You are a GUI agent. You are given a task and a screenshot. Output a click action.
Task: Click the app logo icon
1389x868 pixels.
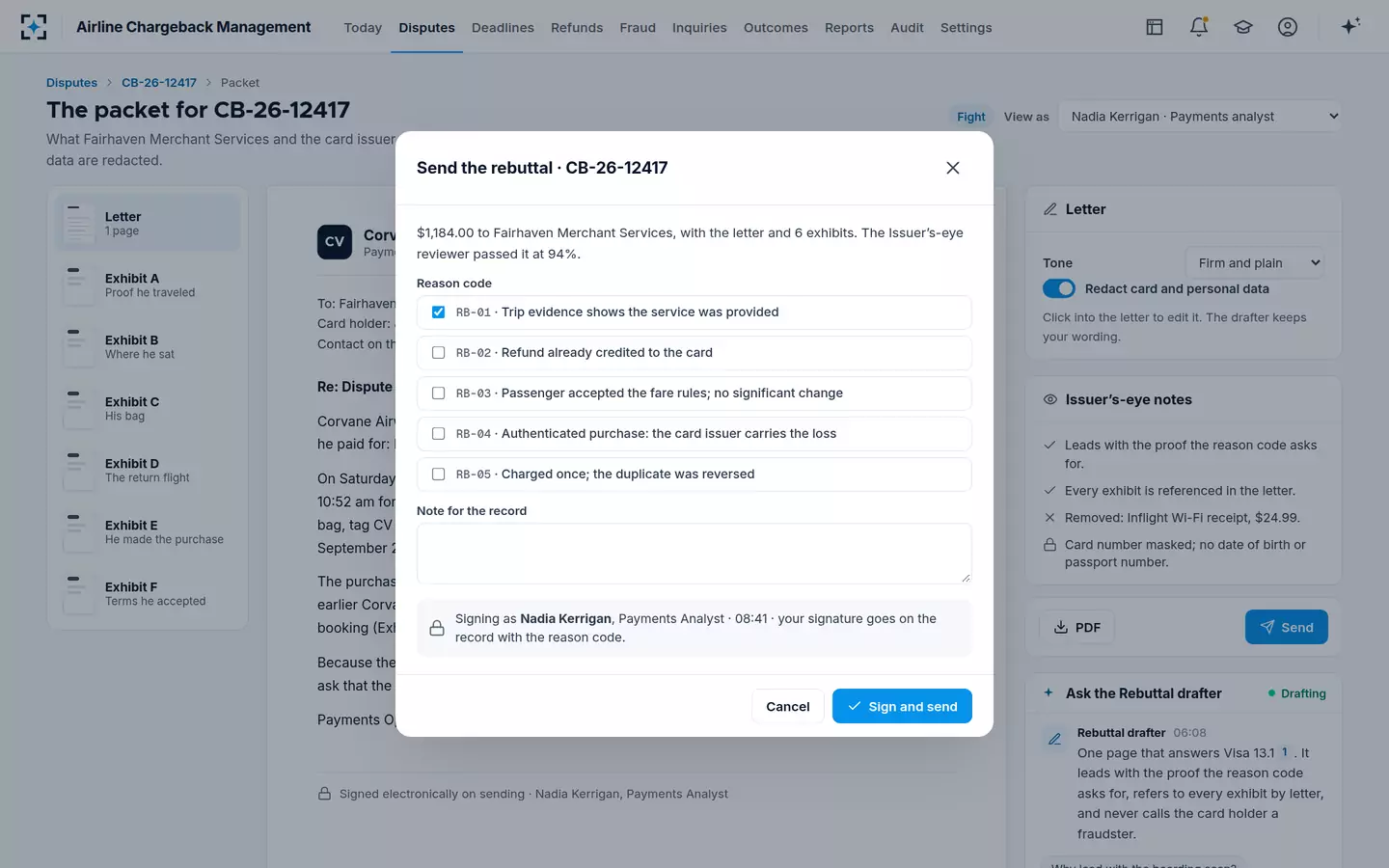[x=34, y=27]
